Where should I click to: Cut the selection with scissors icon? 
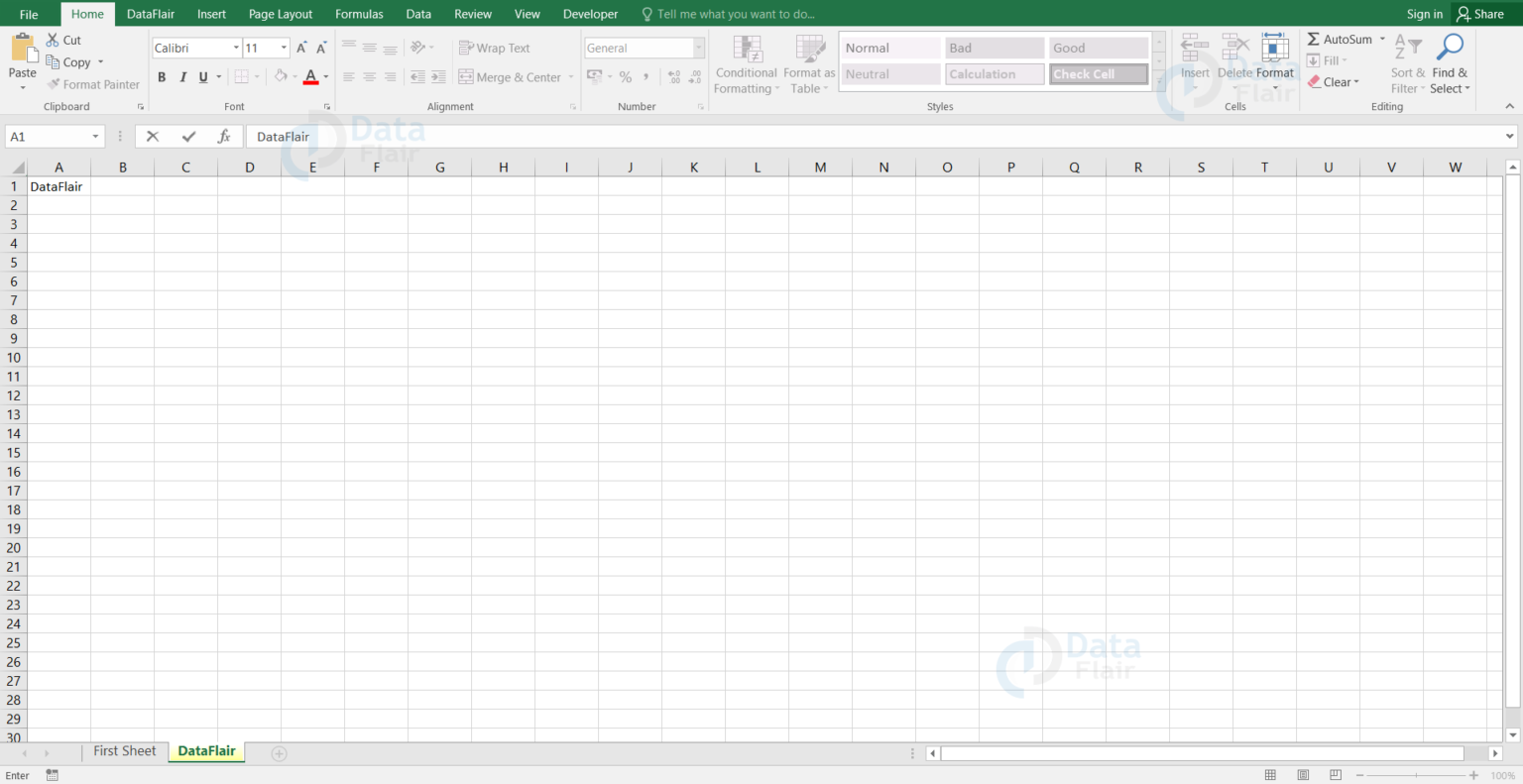(53, 40)
